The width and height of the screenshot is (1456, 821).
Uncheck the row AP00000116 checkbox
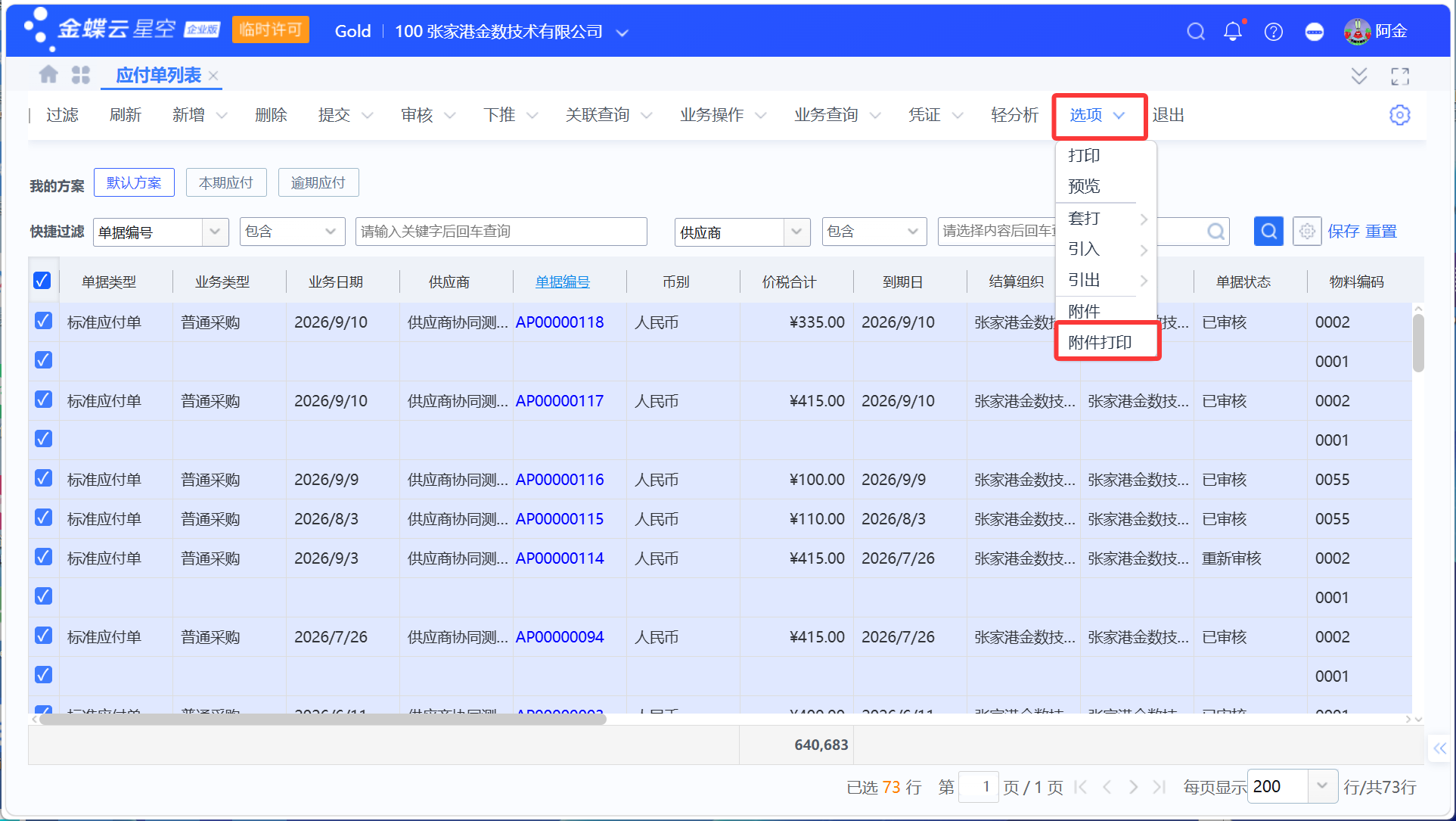pyautogui.click(x=44, y=478)
